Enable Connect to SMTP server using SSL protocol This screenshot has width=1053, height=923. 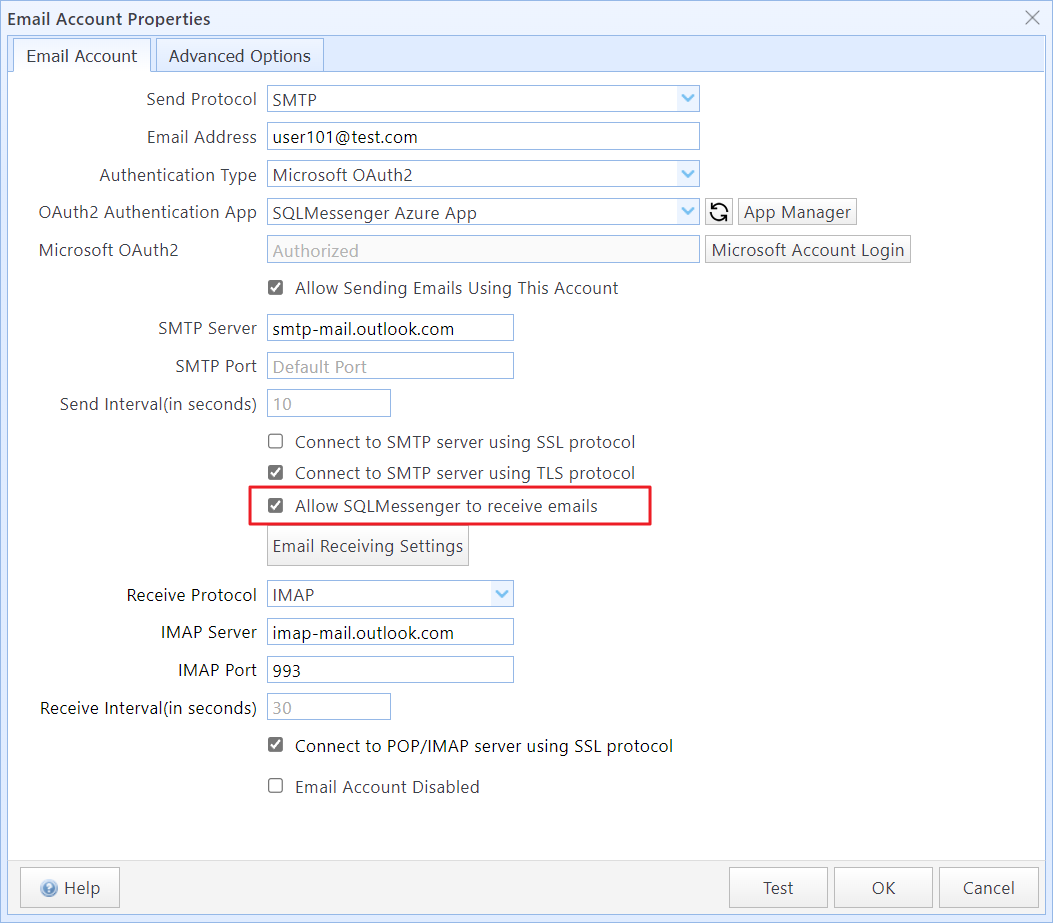coord(275,441)
